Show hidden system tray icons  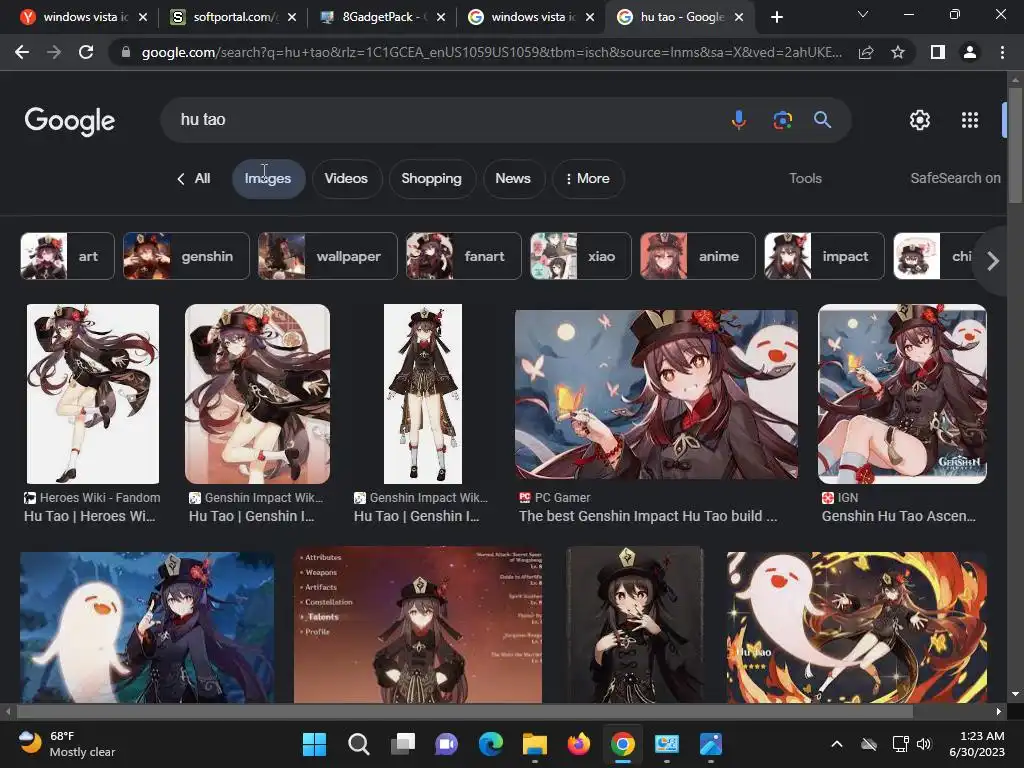(x=837, y=744)
